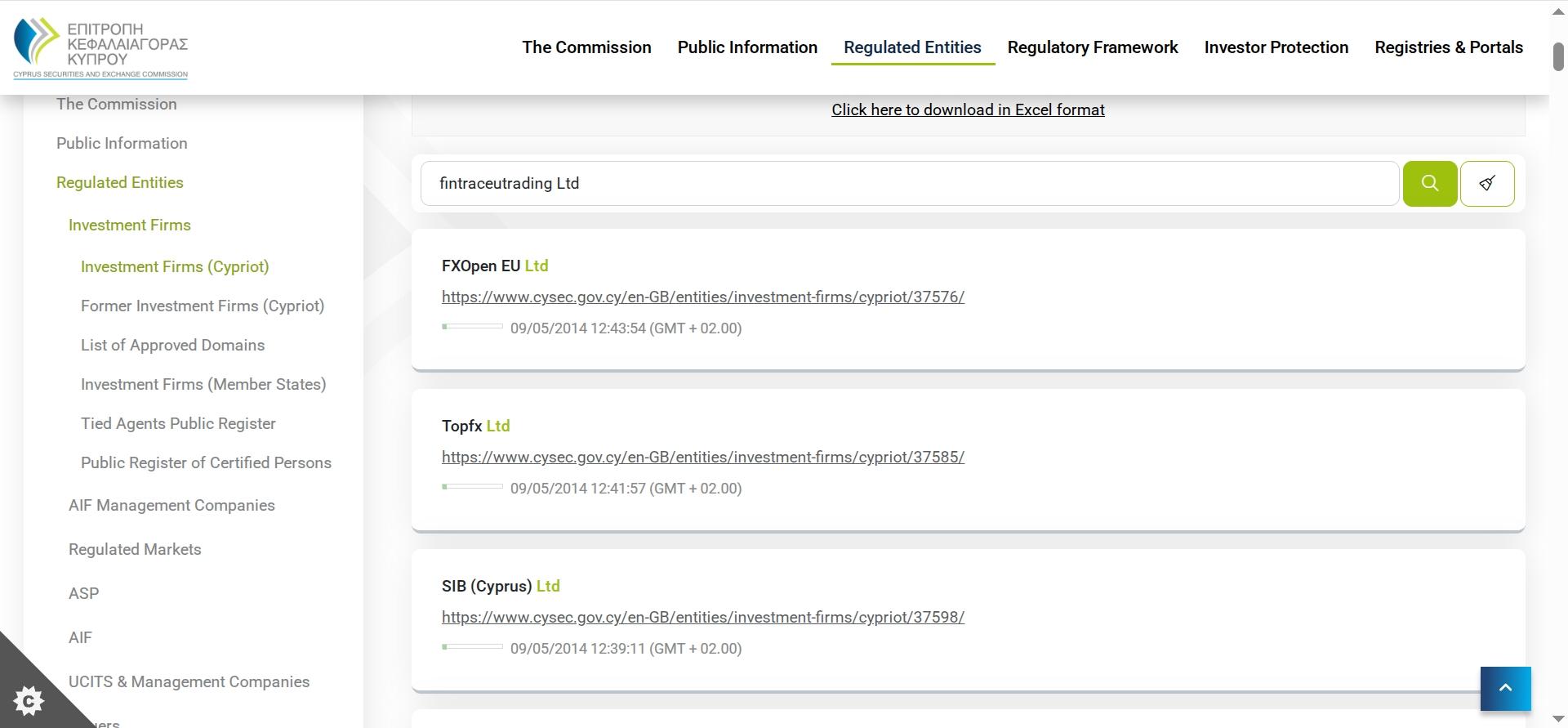The width and height of the screenshot is (1568, 728).
Task: Select The Commission in sidebar
Action: [x=117, y=104]
